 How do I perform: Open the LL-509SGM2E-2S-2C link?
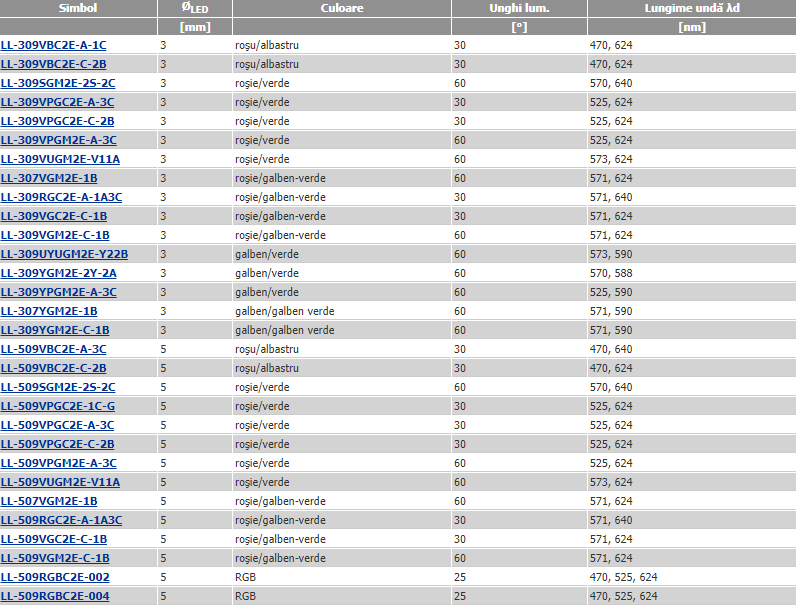pyautogui.click(x=58, y=387)
